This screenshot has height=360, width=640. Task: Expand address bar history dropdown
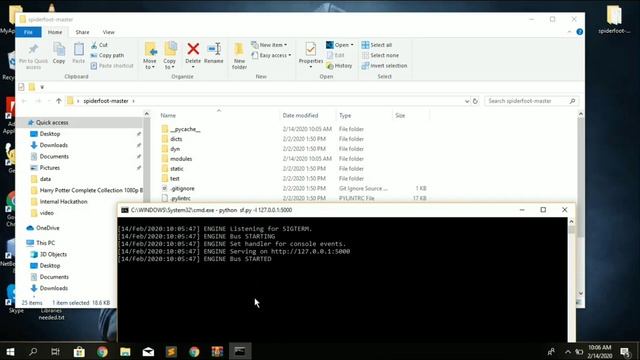click(467, 101)
